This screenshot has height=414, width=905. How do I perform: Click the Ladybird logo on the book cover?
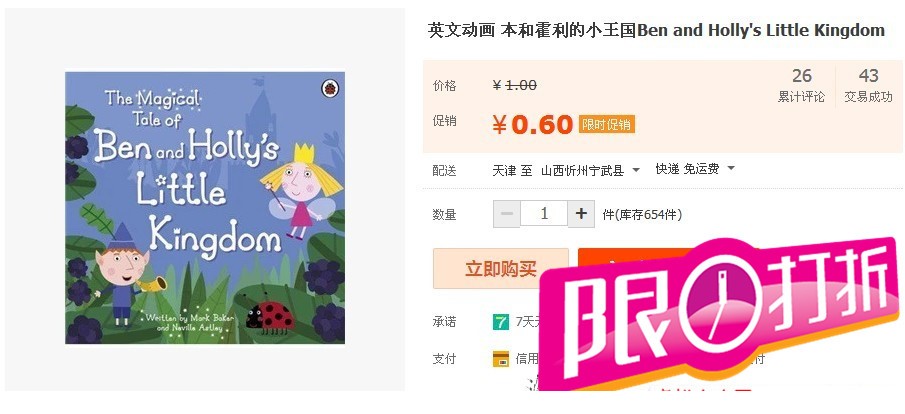pos(330,88)
